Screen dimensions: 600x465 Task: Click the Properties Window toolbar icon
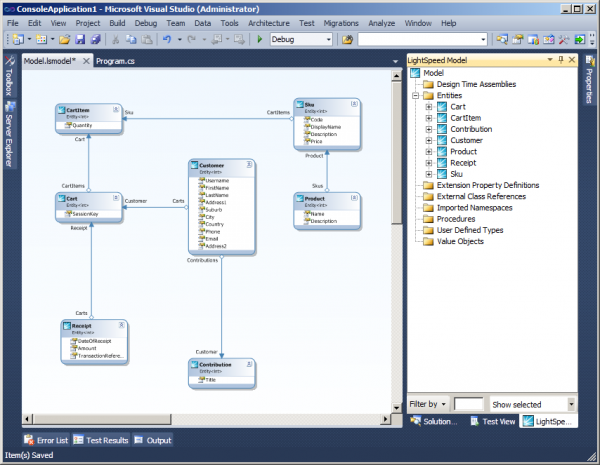click(x=518, y=39)
